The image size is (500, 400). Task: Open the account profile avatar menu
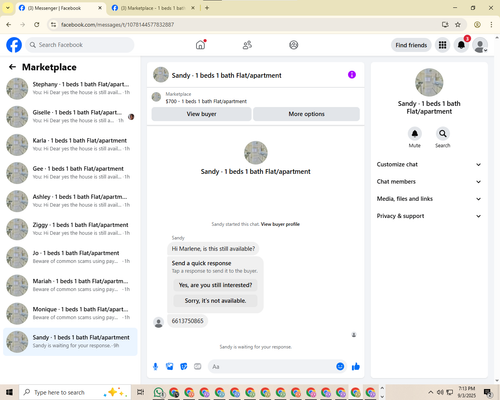[x=480, y=45]
